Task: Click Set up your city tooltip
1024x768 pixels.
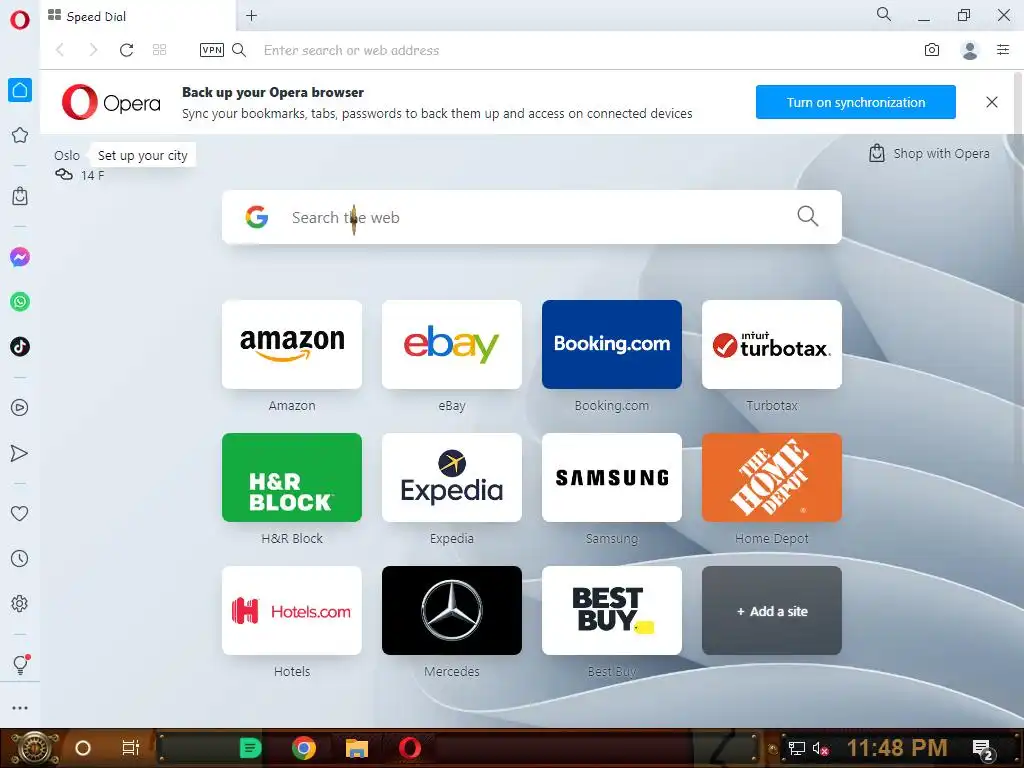Action: point(142,155)
